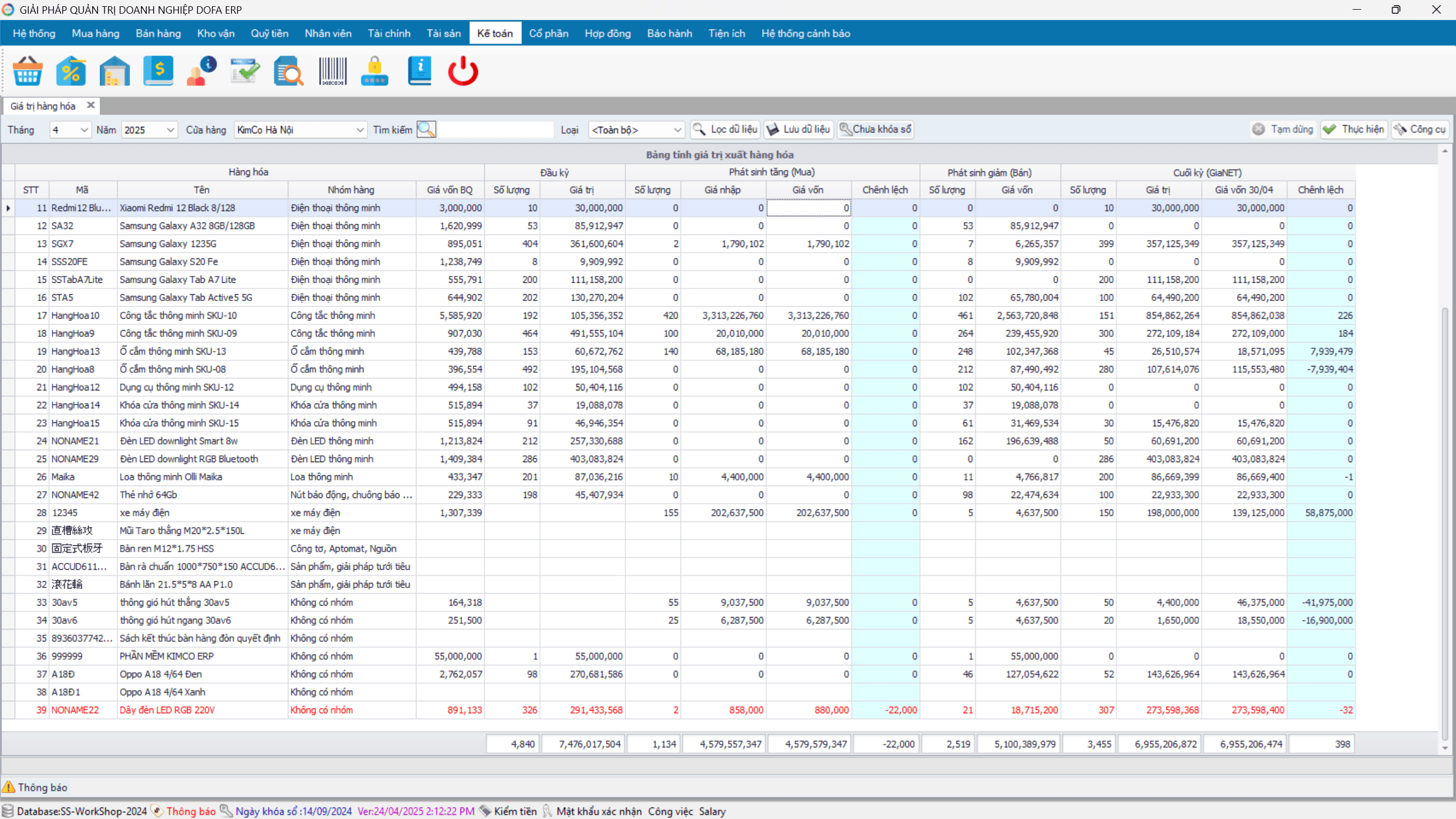Click the row indicator arrow for row 11
The image size is (1456, 819).
coord(8,208)
